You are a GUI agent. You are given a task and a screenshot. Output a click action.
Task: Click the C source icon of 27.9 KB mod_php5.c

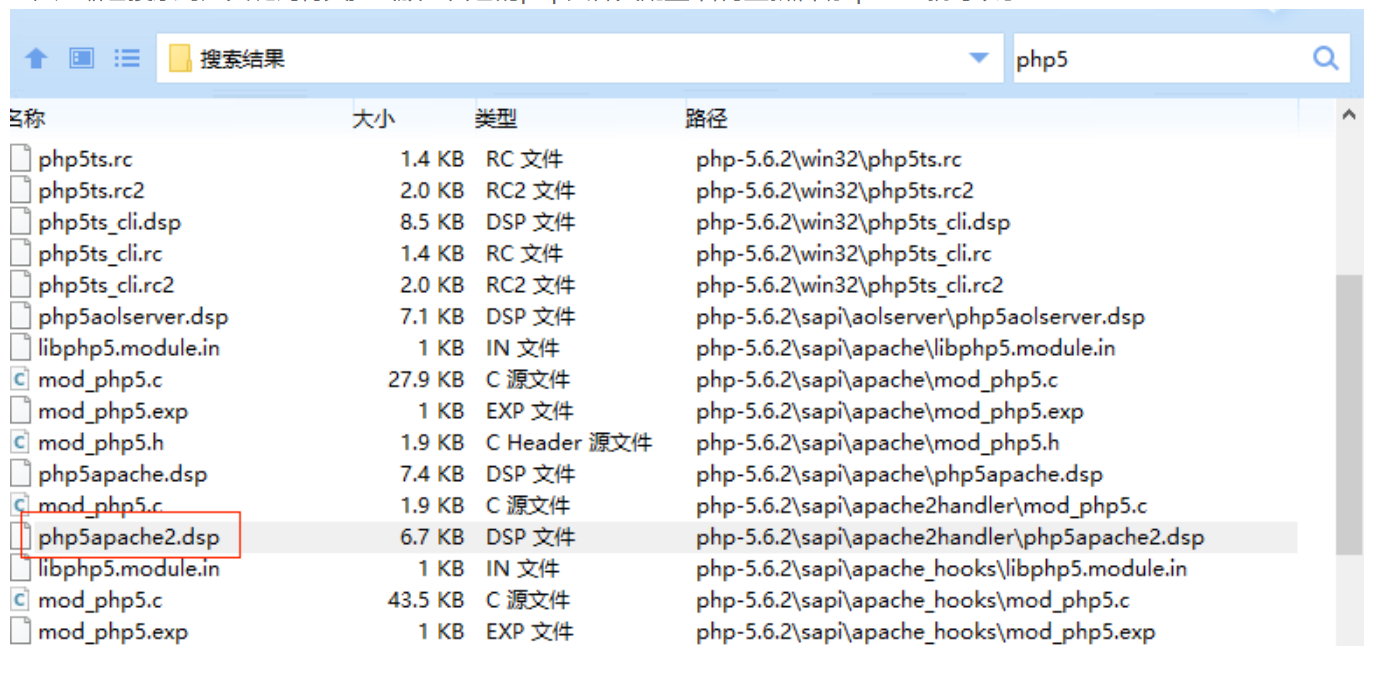21,380
